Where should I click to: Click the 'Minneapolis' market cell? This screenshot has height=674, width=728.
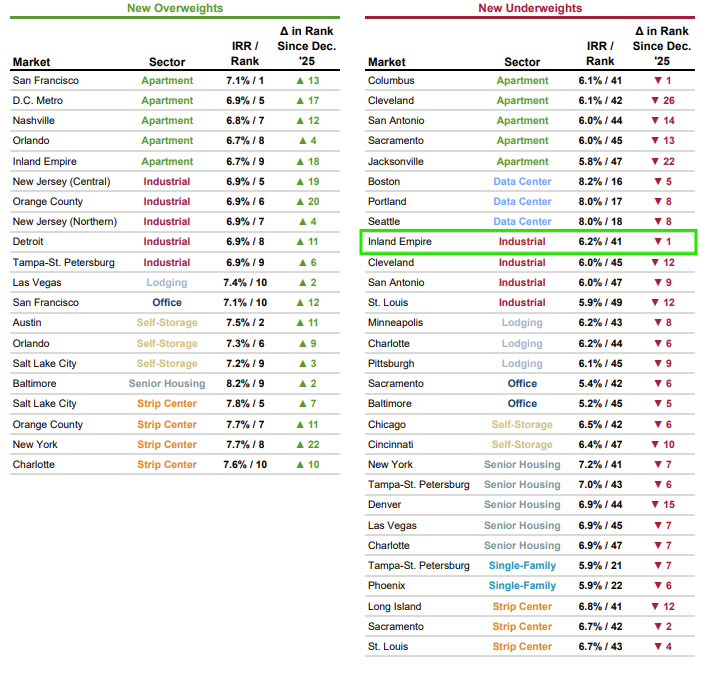(x=395, y=322)
